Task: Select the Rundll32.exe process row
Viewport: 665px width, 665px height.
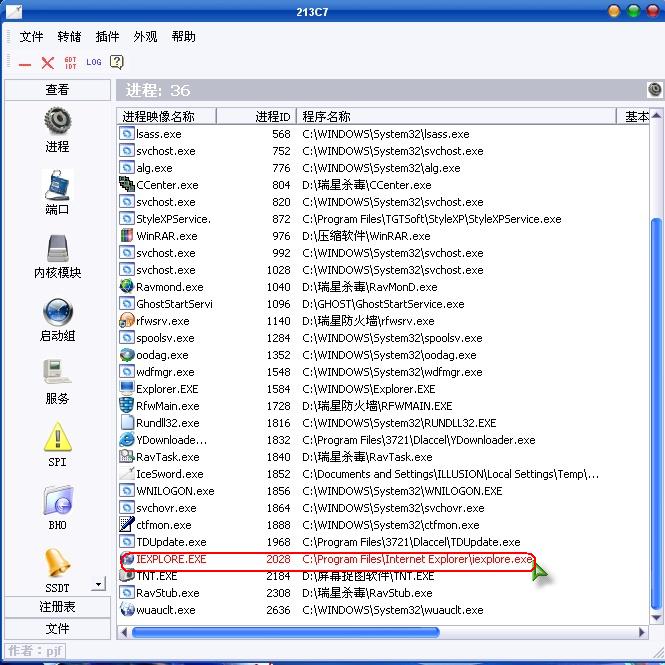Action: (x=383, y=422)
